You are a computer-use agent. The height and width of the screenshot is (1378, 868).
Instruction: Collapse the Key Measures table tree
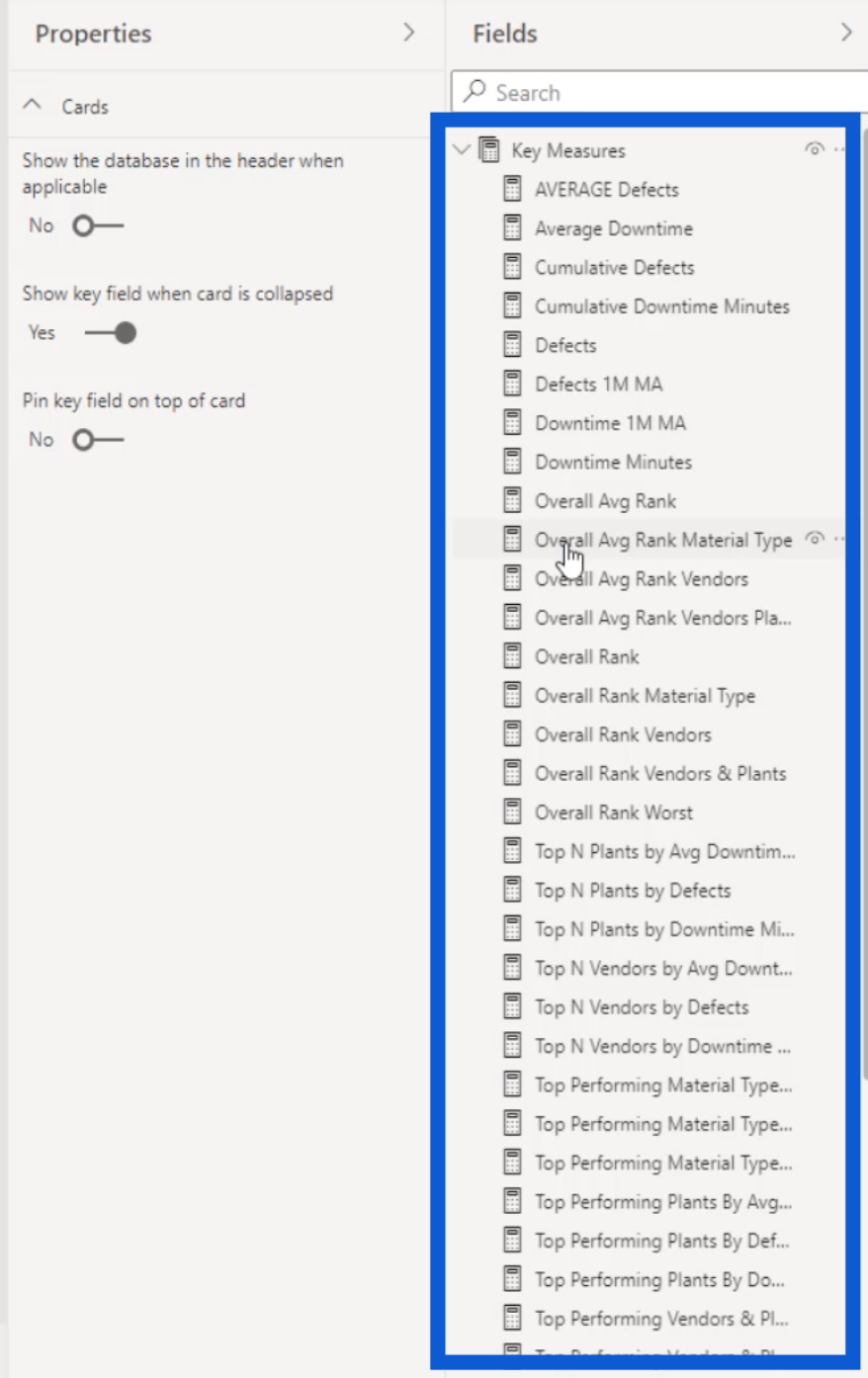461,150
